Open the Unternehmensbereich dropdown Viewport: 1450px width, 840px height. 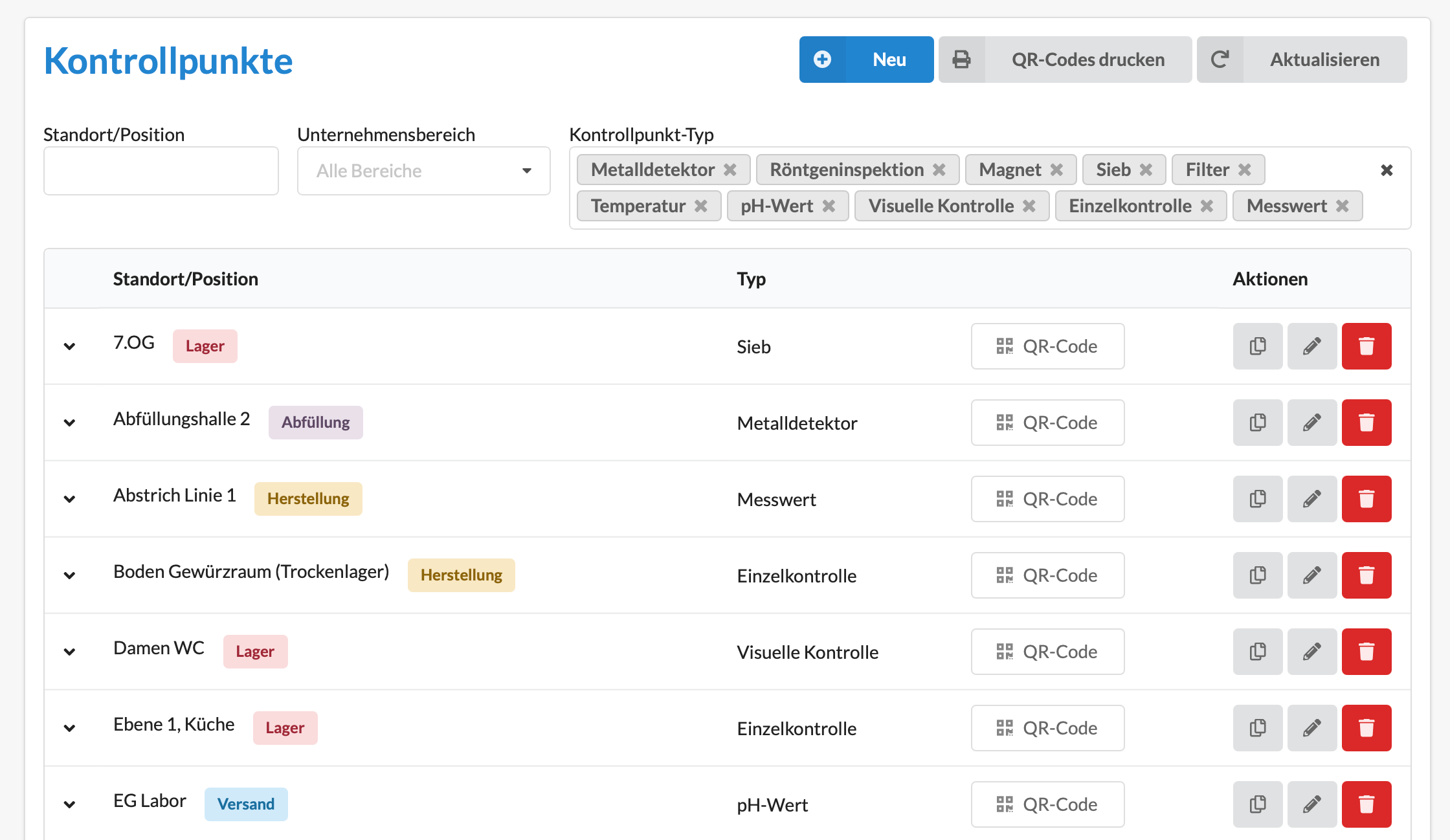[423, 171]
